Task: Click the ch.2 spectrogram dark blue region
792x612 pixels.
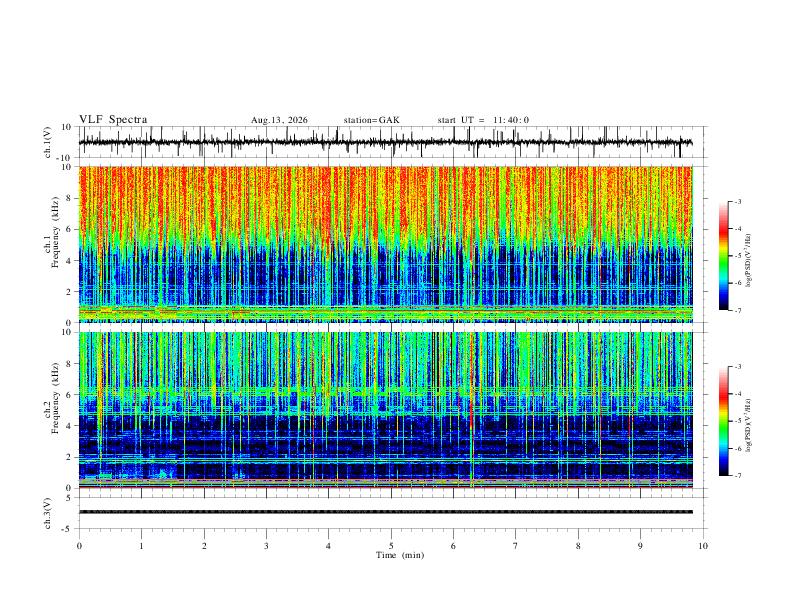Action: tap(386, 444)
